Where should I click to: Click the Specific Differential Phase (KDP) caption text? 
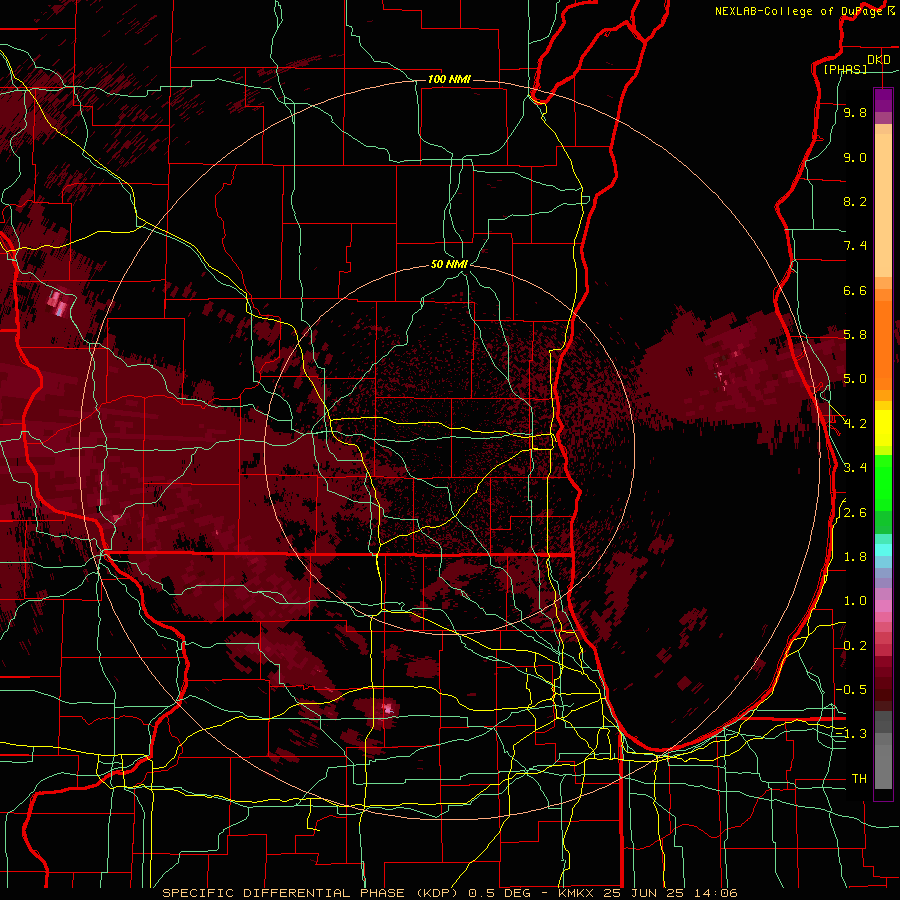pyautogui.click(x=310, y=893)
